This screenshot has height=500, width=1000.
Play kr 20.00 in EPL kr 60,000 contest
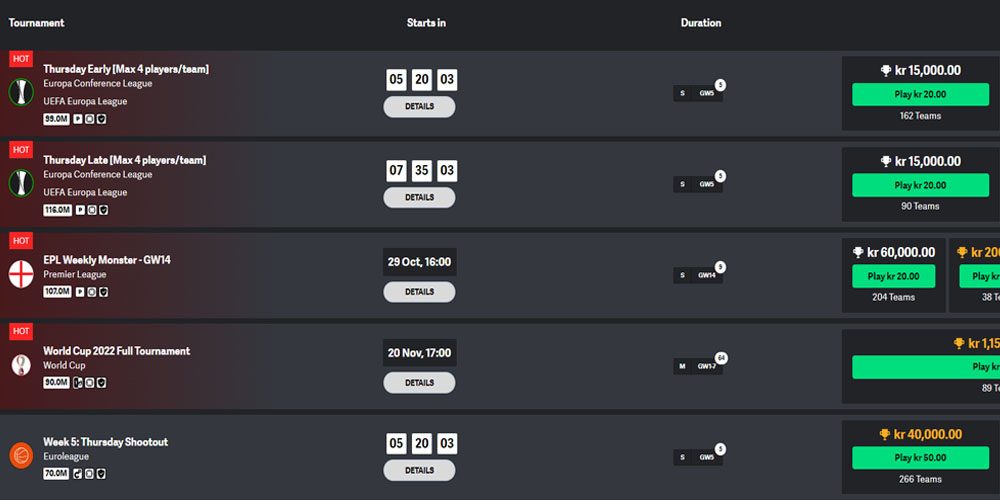[893, 277]
